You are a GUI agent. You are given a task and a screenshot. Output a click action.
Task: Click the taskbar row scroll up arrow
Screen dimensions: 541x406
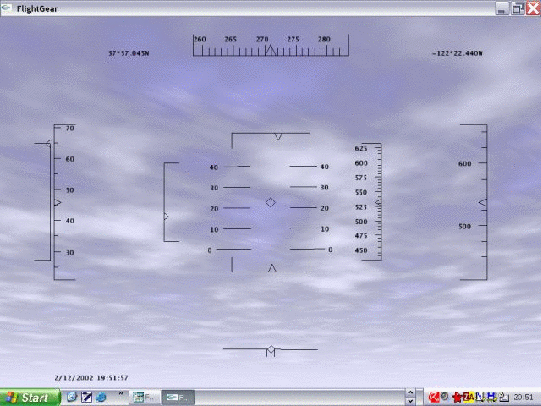pyautogui.click(x=410, y=393)
